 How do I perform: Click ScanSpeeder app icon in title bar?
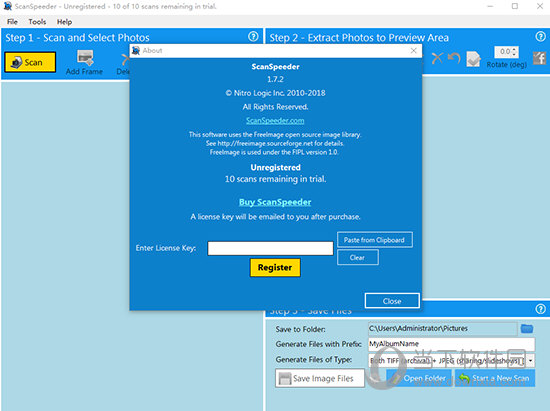coord(7,6)
